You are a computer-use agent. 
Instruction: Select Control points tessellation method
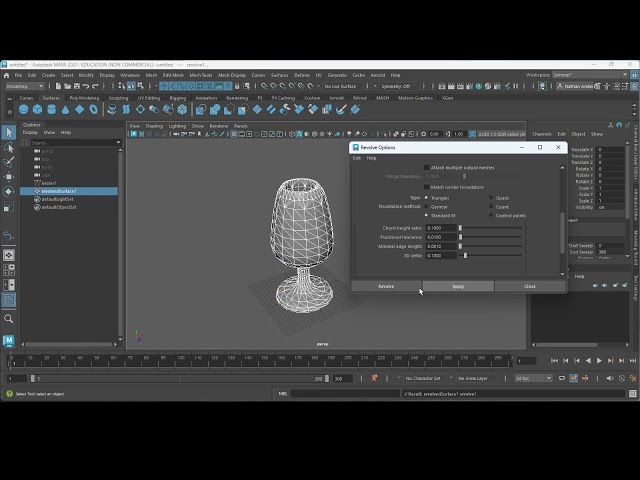point(491,216)
